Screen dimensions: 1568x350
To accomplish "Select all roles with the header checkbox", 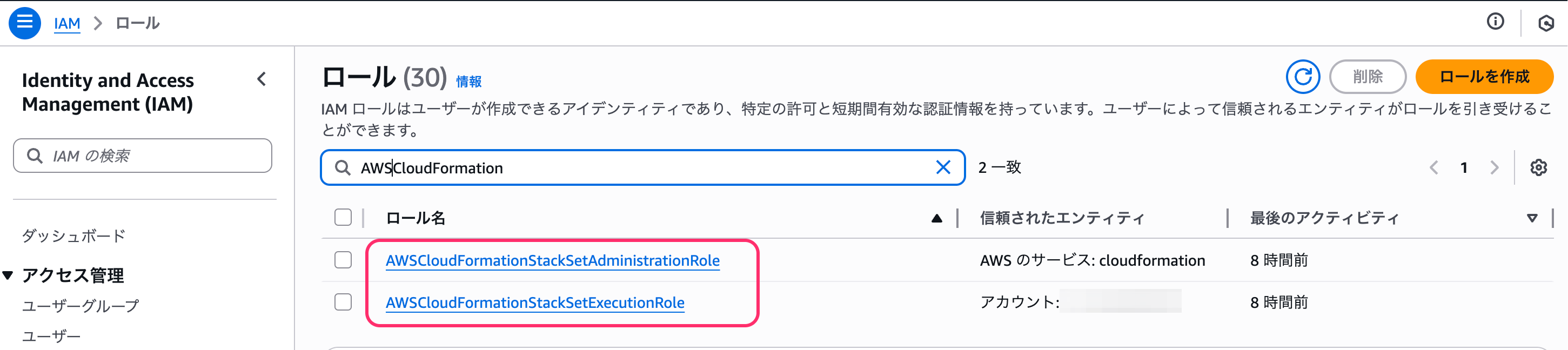I will click(343, 217).
